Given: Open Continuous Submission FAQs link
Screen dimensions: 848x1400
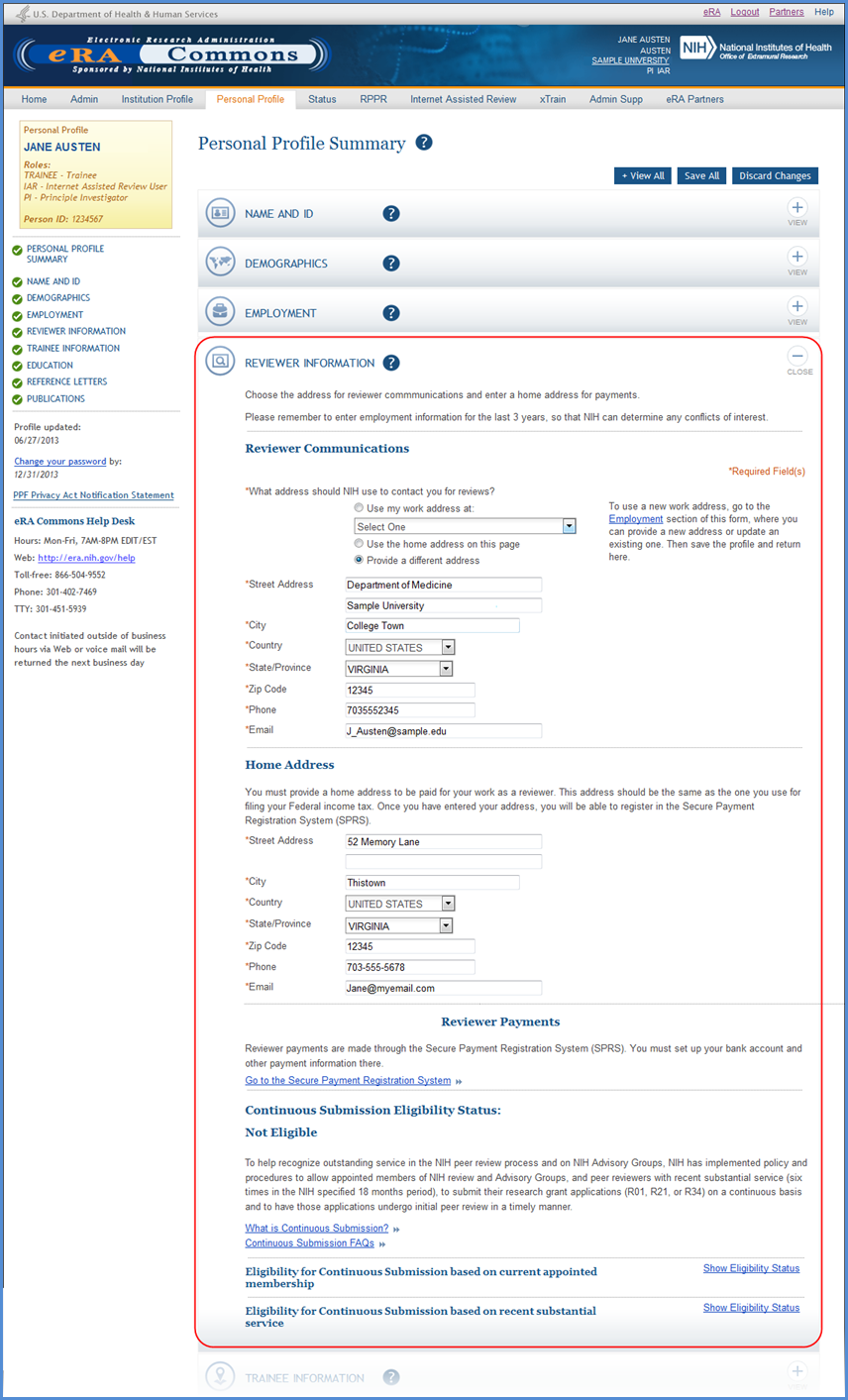Looking at the screenshot, I should pos(310,1242).
